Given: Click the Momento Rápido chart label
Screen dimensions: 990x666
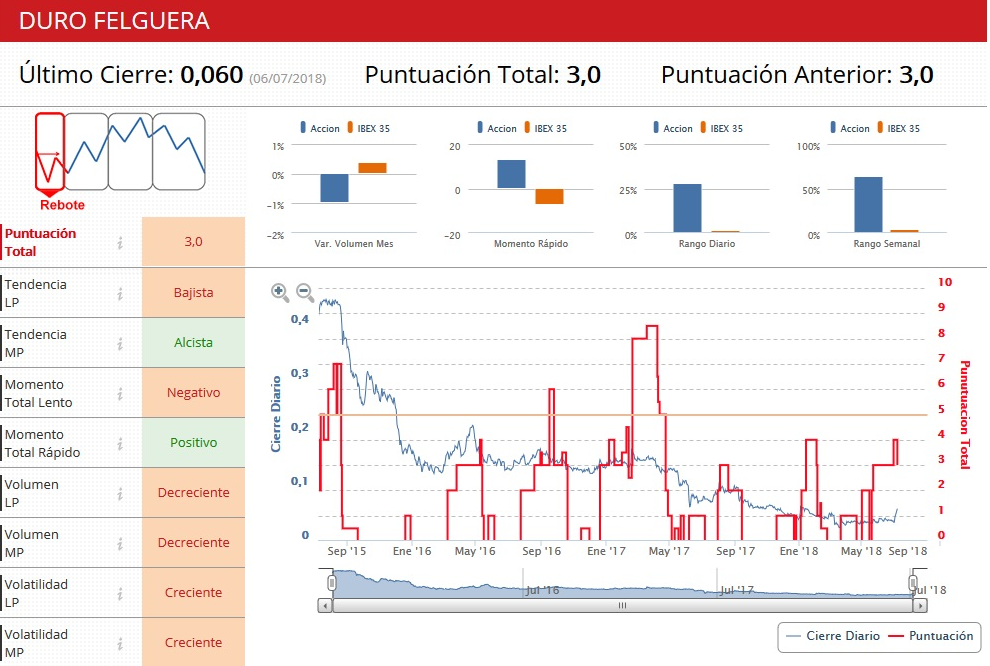Looking at the screenshot, I should tap(531, 244).
